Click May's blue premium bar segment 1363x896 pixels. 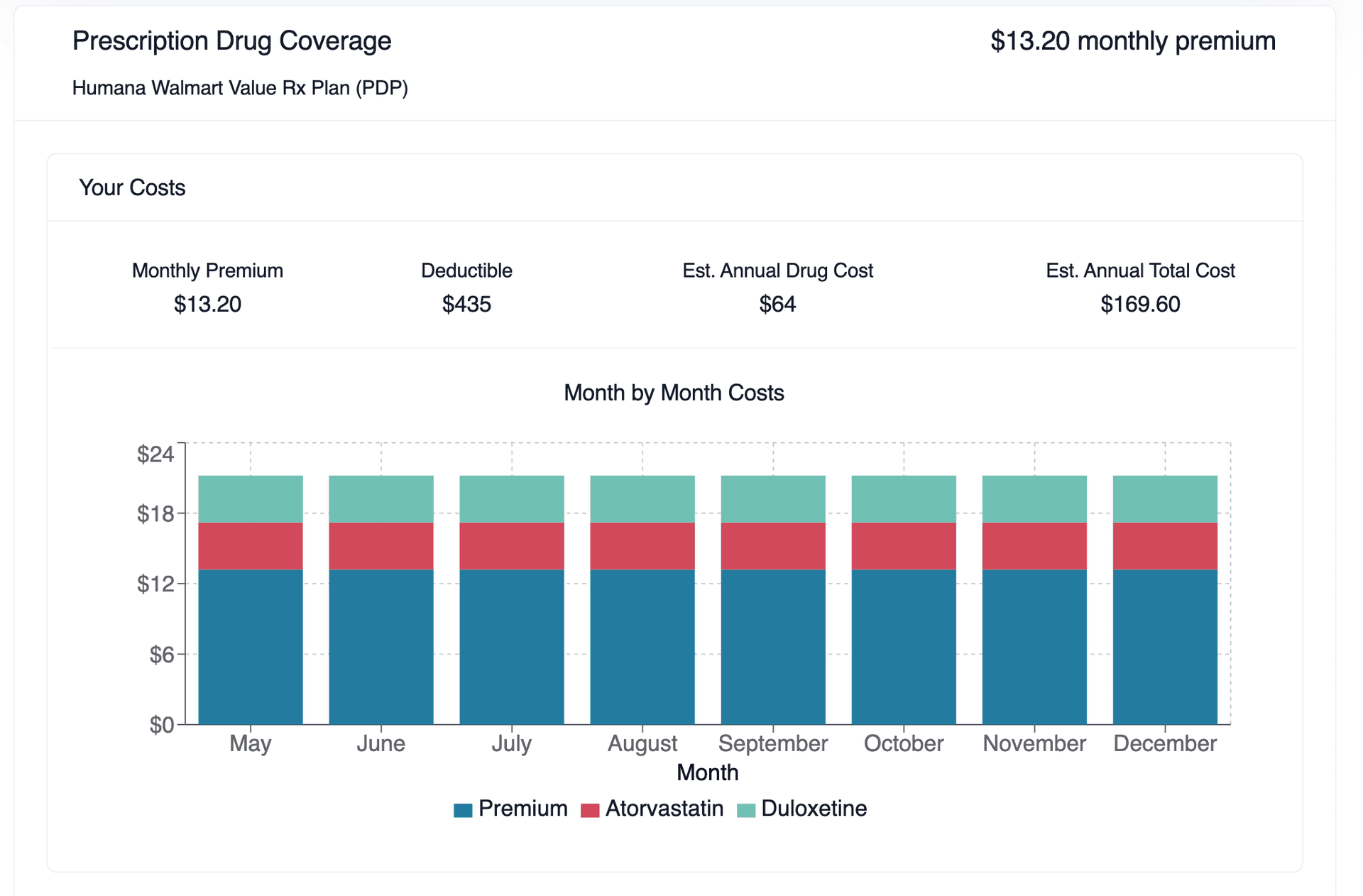click(x=251, y=646)
